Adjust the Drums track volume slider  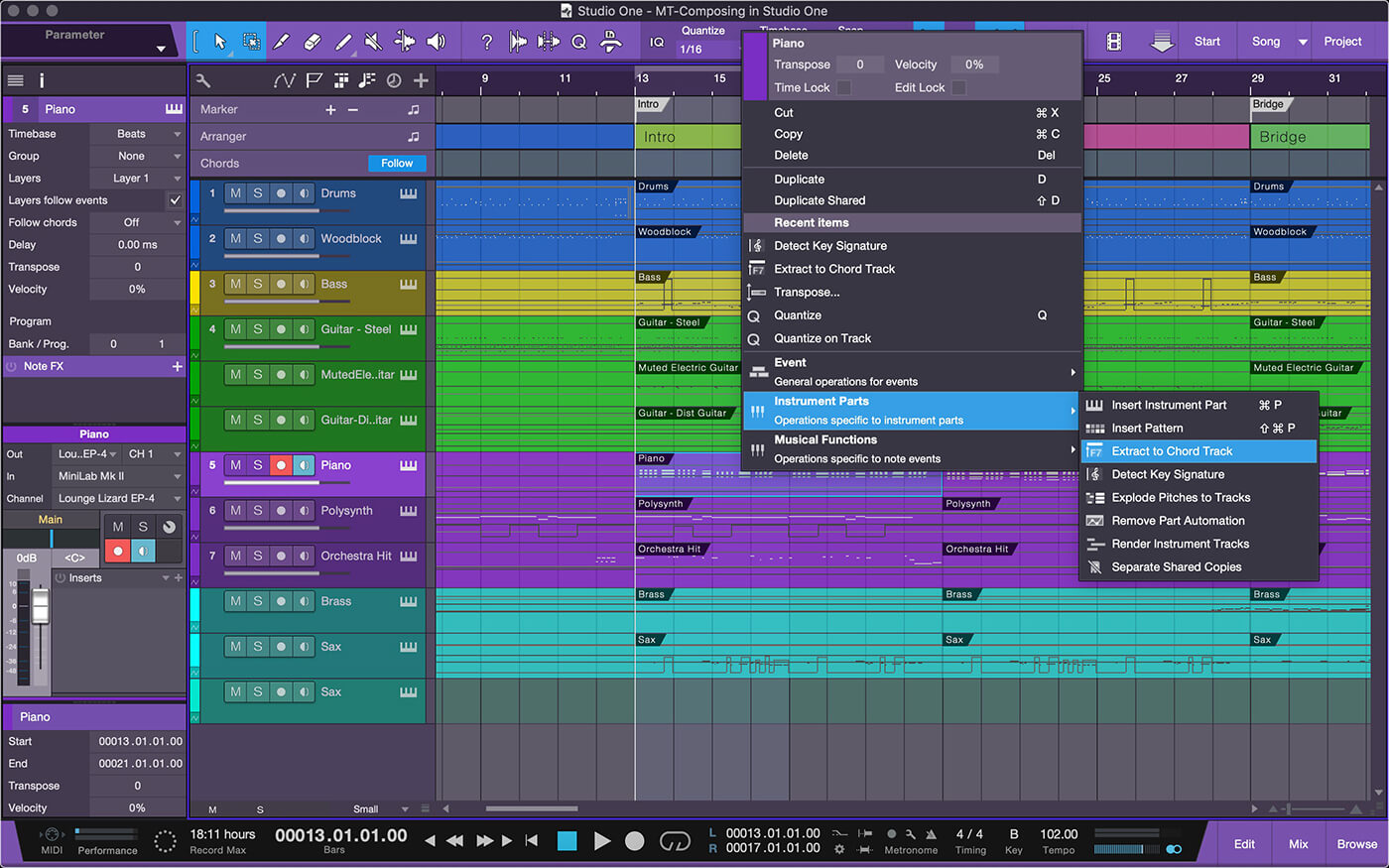(287, 210)
